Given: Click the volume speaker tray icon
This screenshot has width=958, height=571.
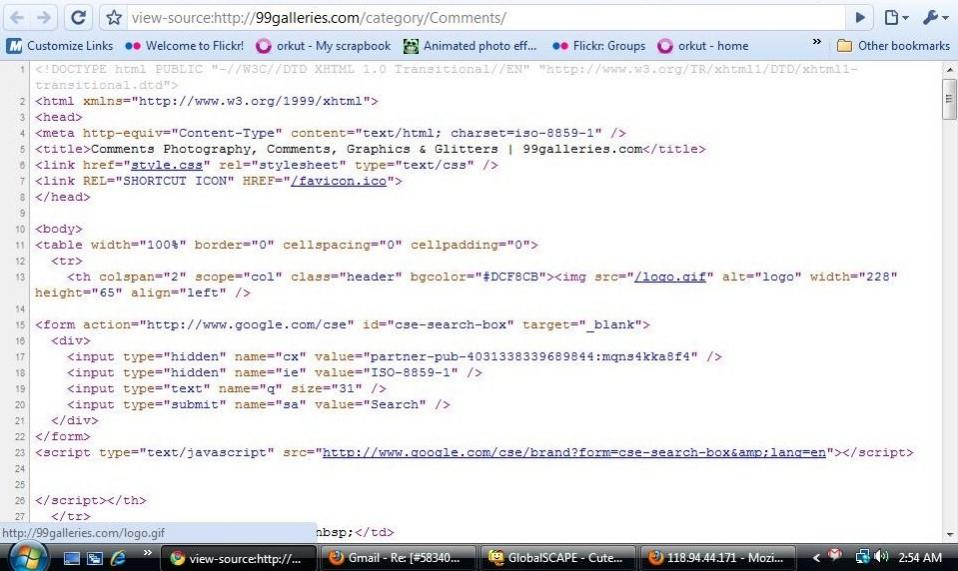Looking at the screenshot, I should (881, 557).
